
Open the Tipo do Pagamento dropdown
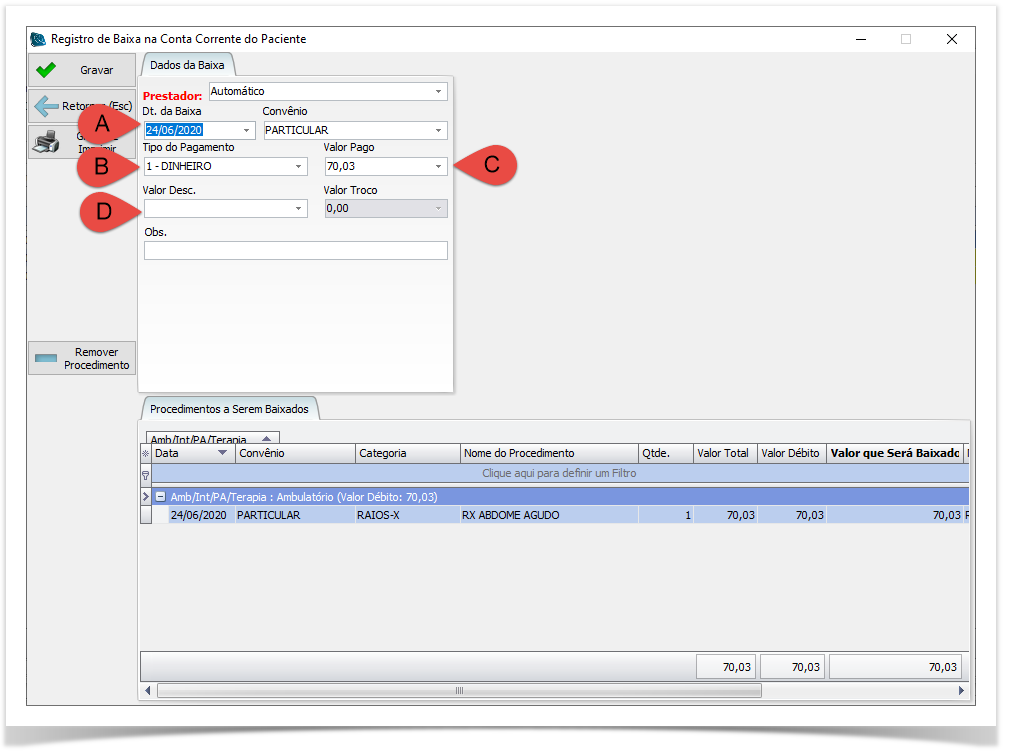(298, 167)
